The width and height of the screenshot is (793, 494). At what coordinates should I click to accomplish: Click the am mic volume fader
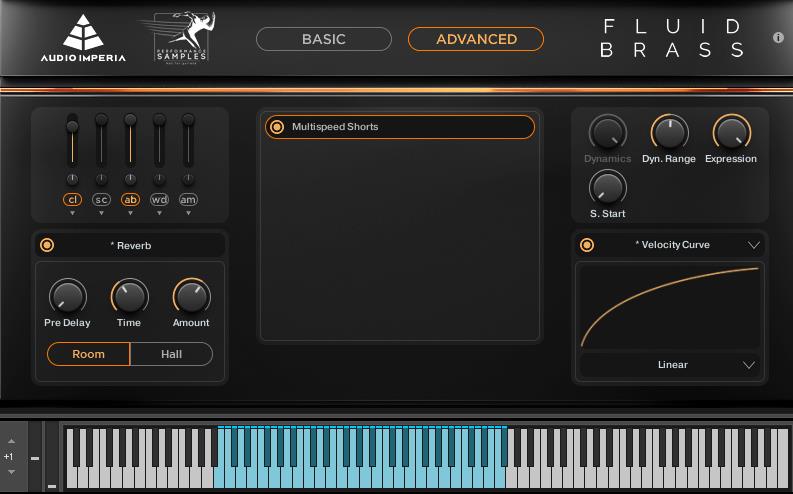pos(188,141)
